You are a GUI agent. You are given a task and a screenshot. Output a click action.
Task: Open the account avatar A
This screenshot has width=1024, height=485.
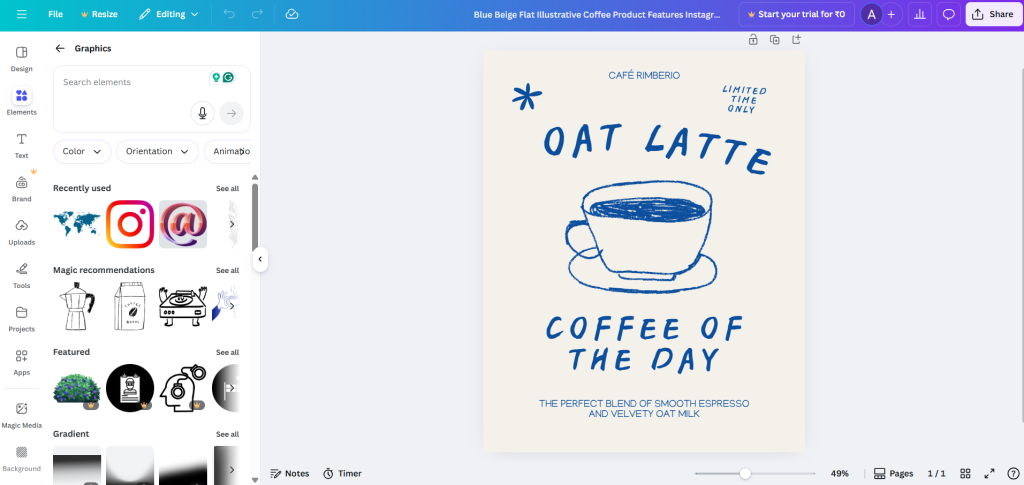point(871,14)
